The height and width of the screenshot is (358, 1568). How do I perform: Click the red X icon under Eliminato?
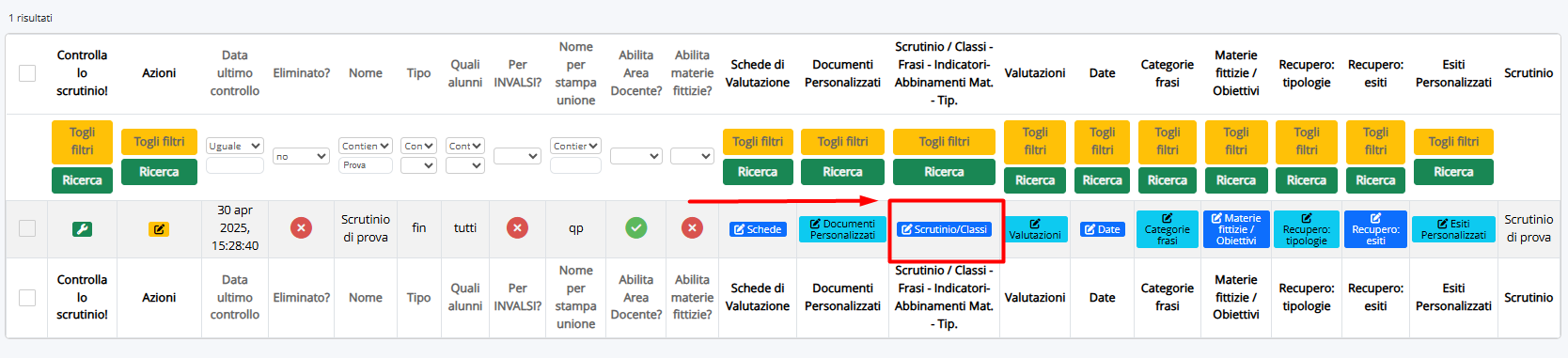pos(301,227)
